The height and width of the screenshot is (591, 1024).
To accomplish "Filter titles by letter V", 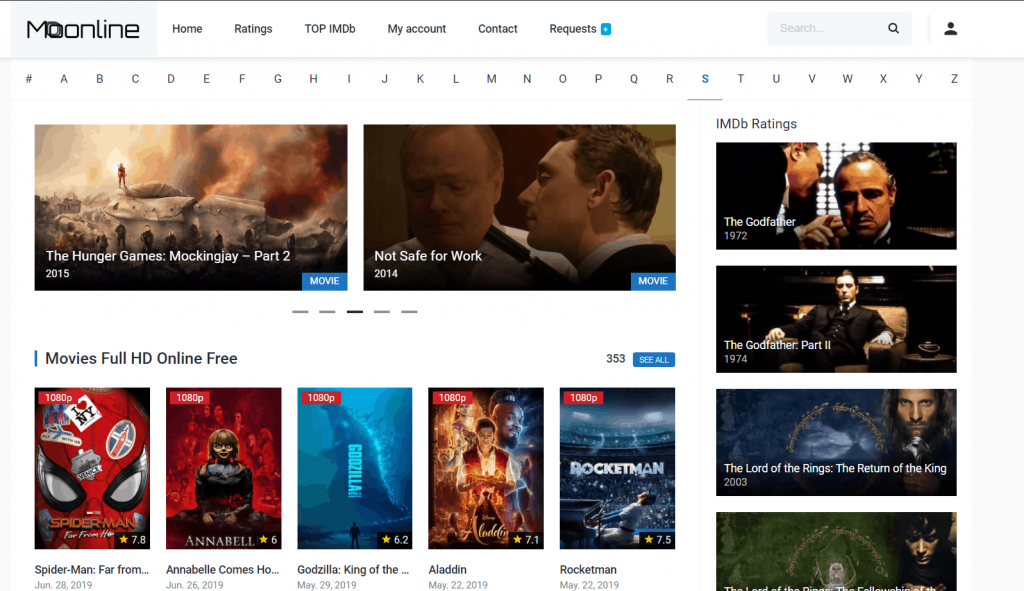I will (812, 79).
